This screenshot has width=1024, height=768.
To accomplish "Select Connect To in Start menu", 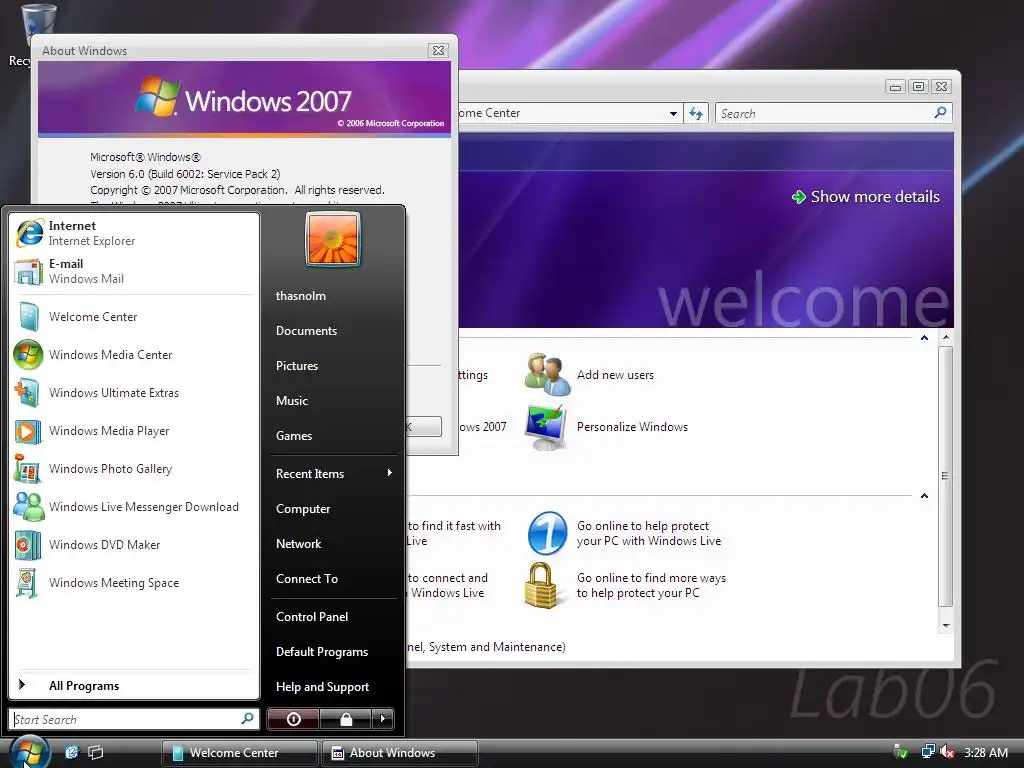I will click(307, 579).
